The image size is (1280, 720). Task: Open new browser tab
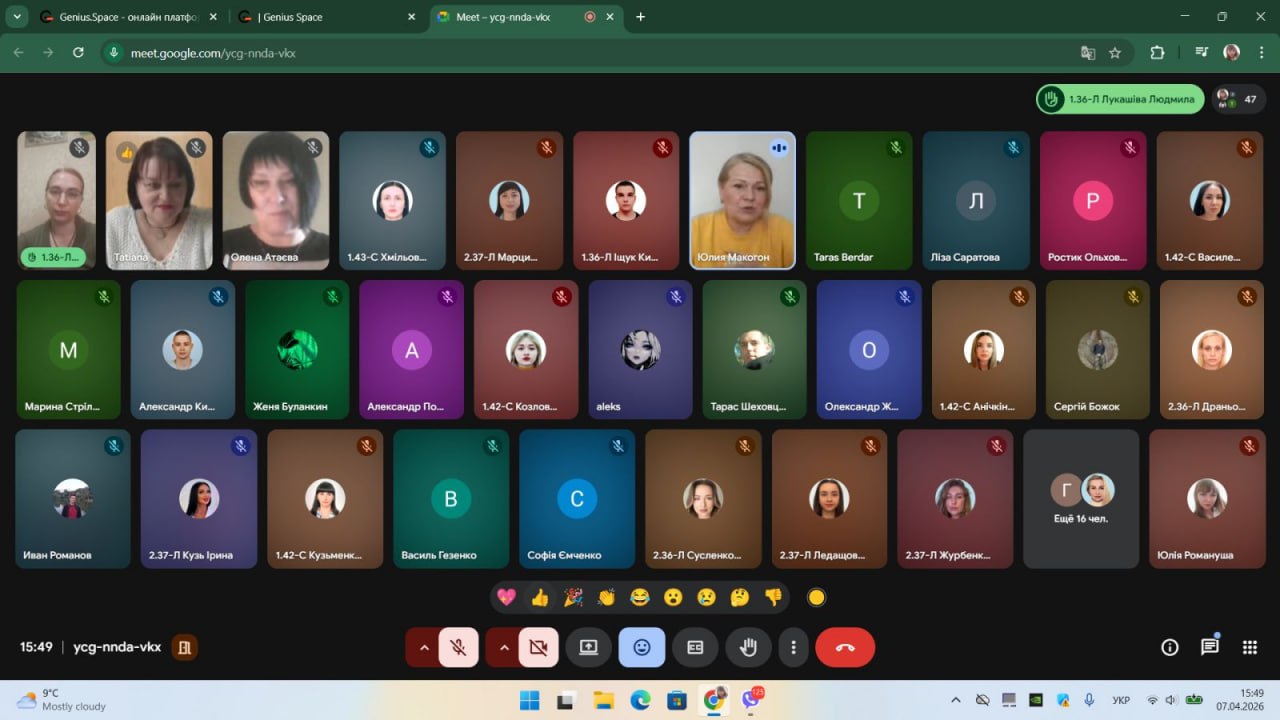(640, 17)
